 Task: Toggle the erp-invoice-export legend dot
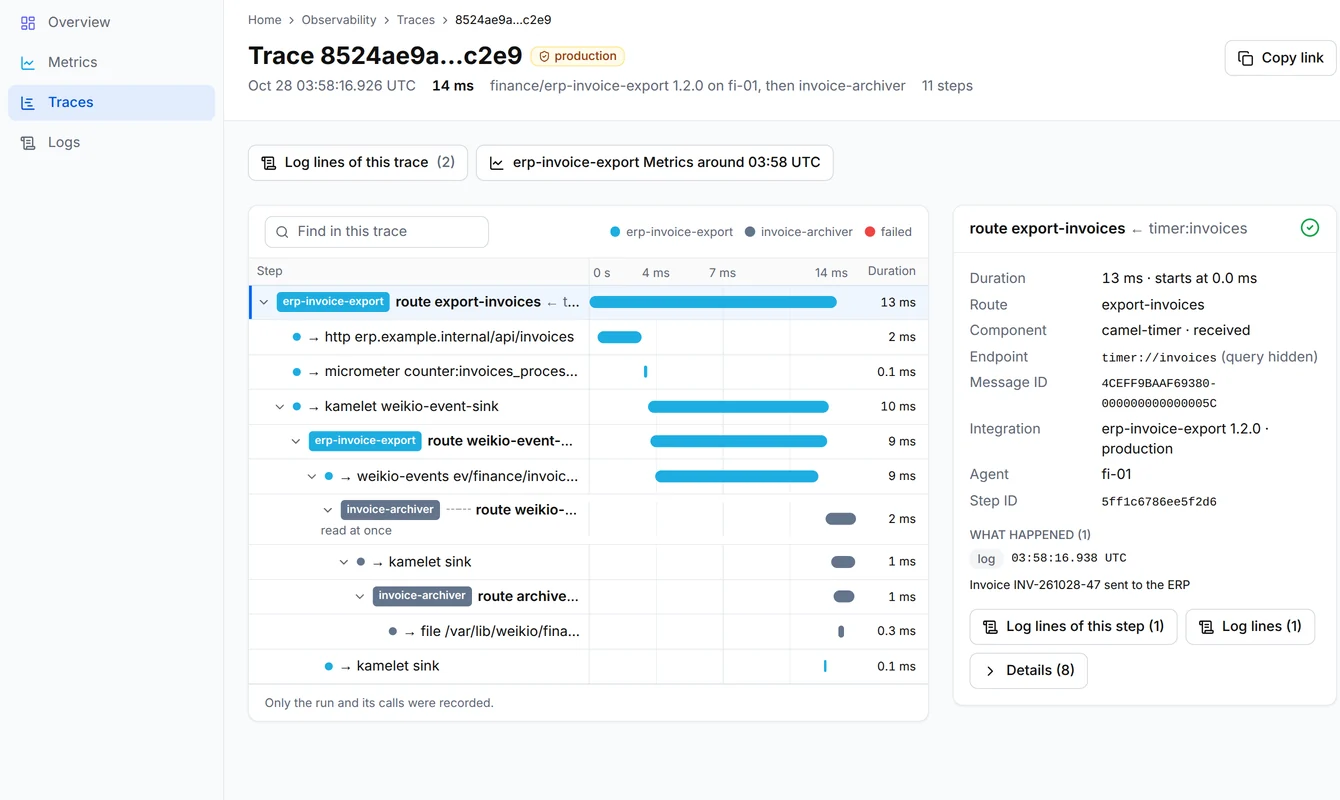click(615, 232)
